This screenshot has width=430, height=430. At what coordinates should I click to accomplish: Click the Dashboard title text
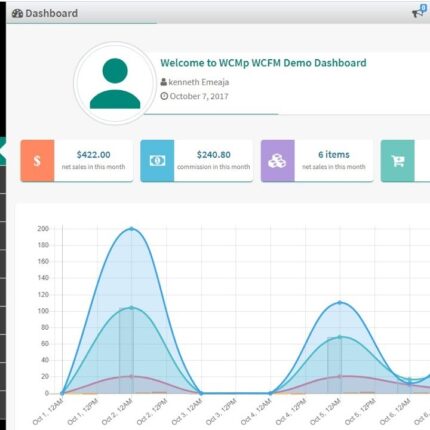(x=51, y=13)
